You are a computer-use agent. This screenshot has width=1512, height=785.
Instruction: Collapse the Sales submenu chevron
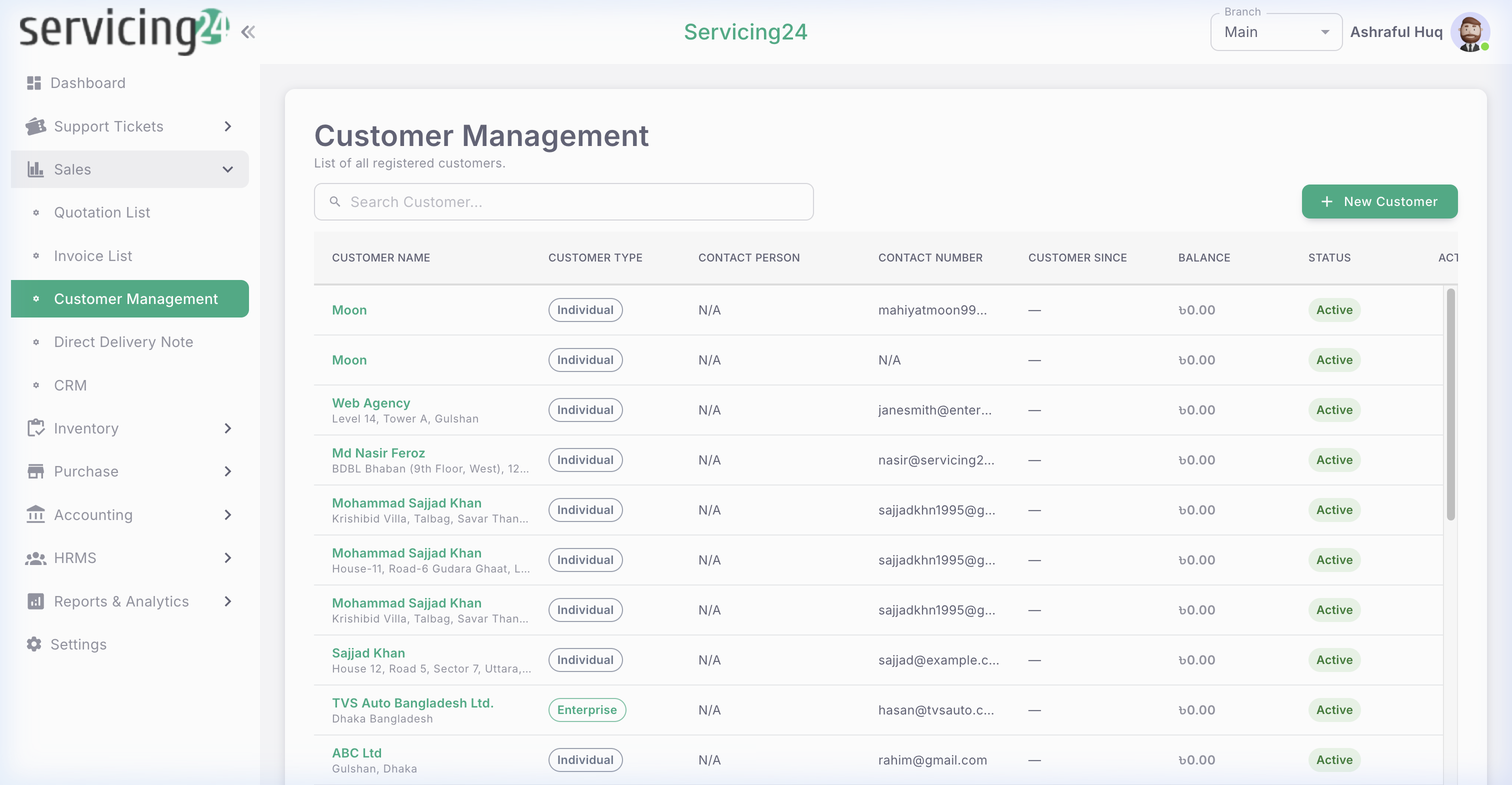[x=227, y=169]
